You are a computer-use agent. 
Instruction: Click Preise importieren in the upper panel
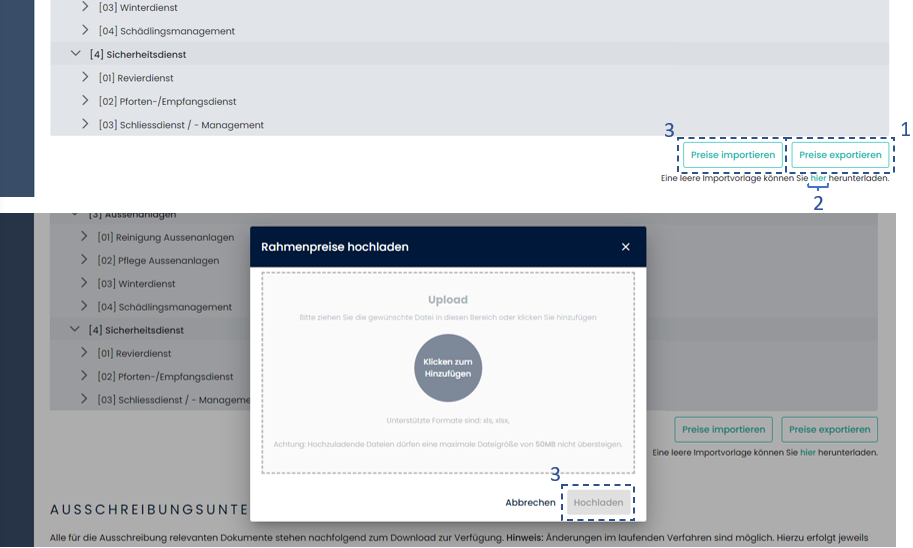click(733, 155)
